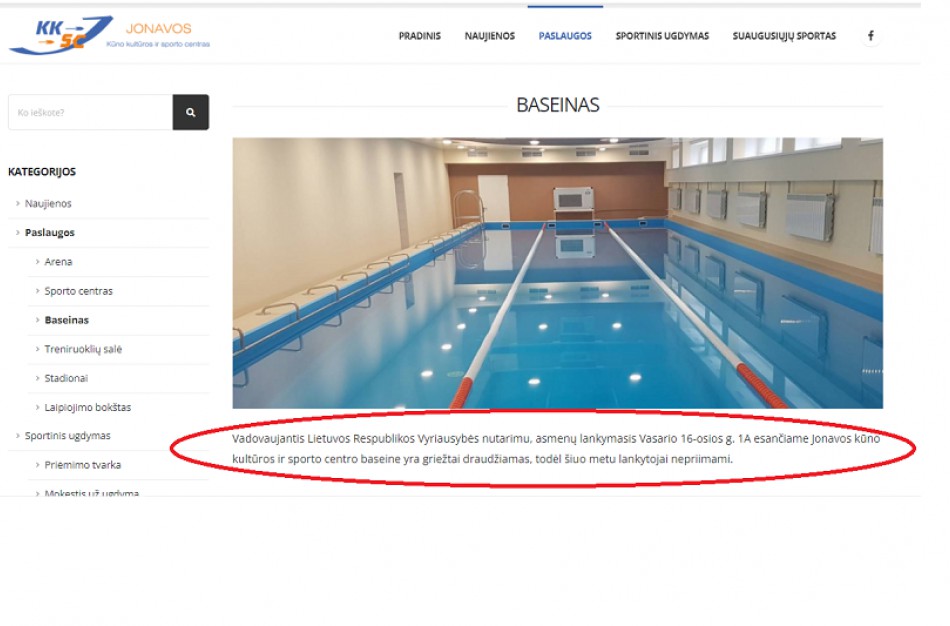Expand Sportinis ugdymas sidebar category
950x626 pixels.
tap(67, 436)
